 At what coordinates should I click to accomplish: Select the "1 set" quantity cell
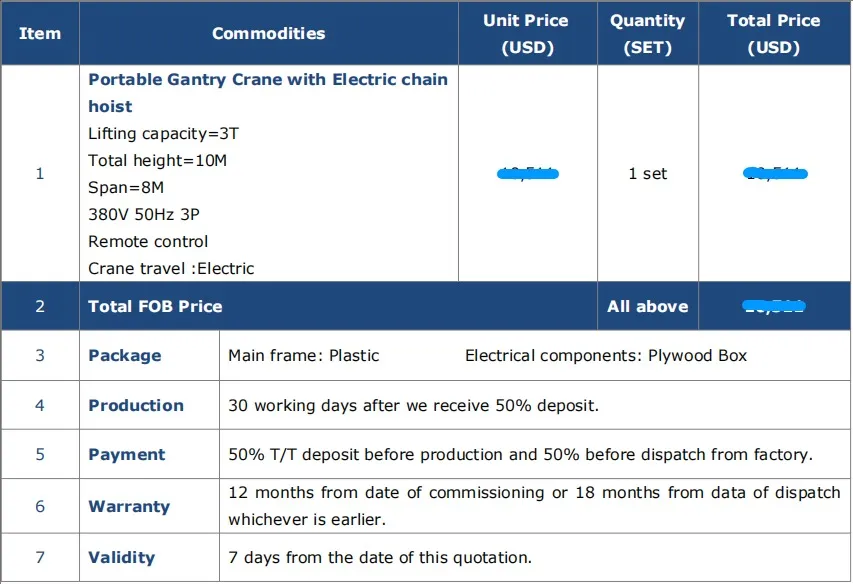647,174
